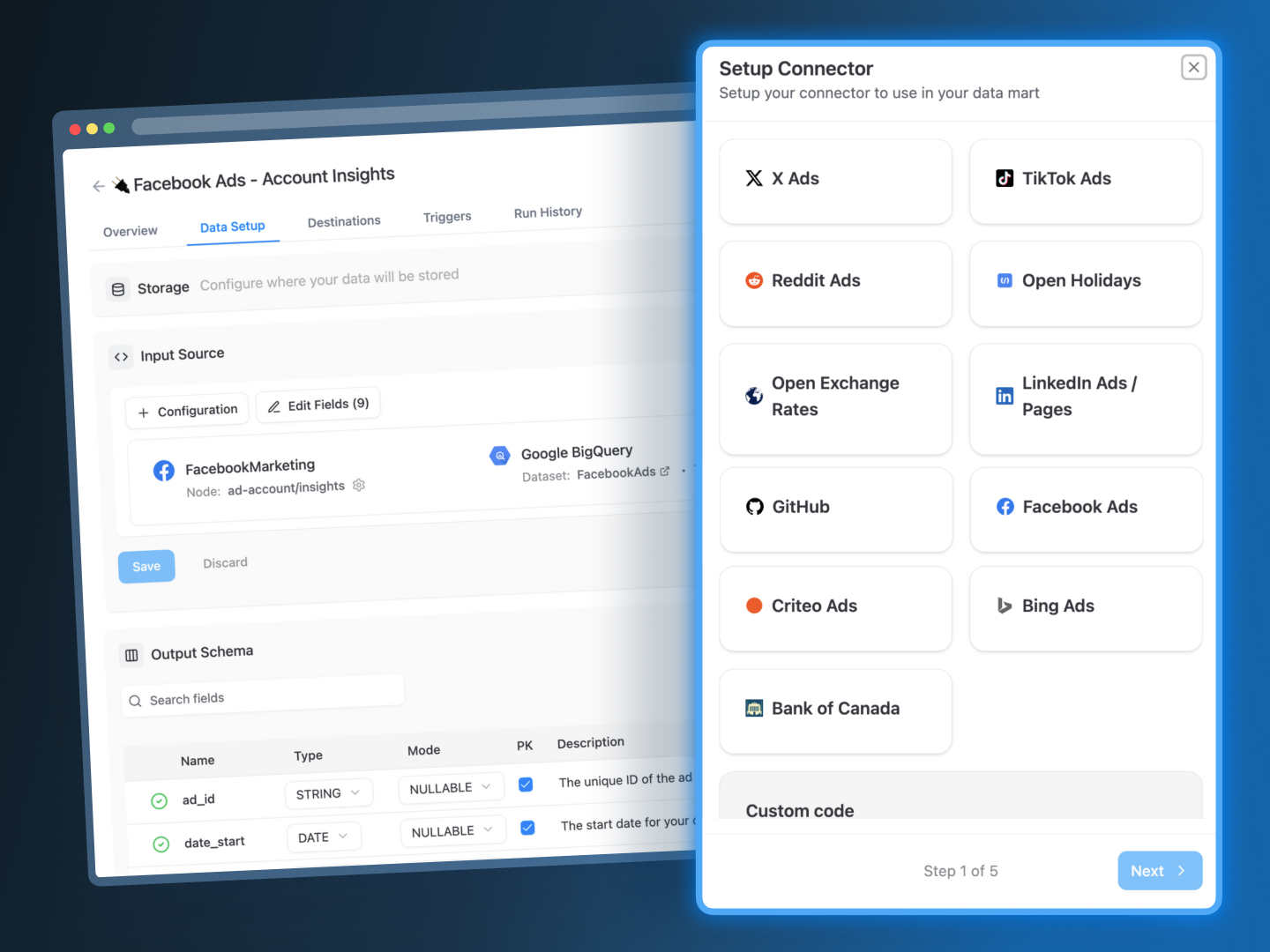Click the orange Criteo Ads circle icon
1270x952 pixels.
click(x=754, y=606)
